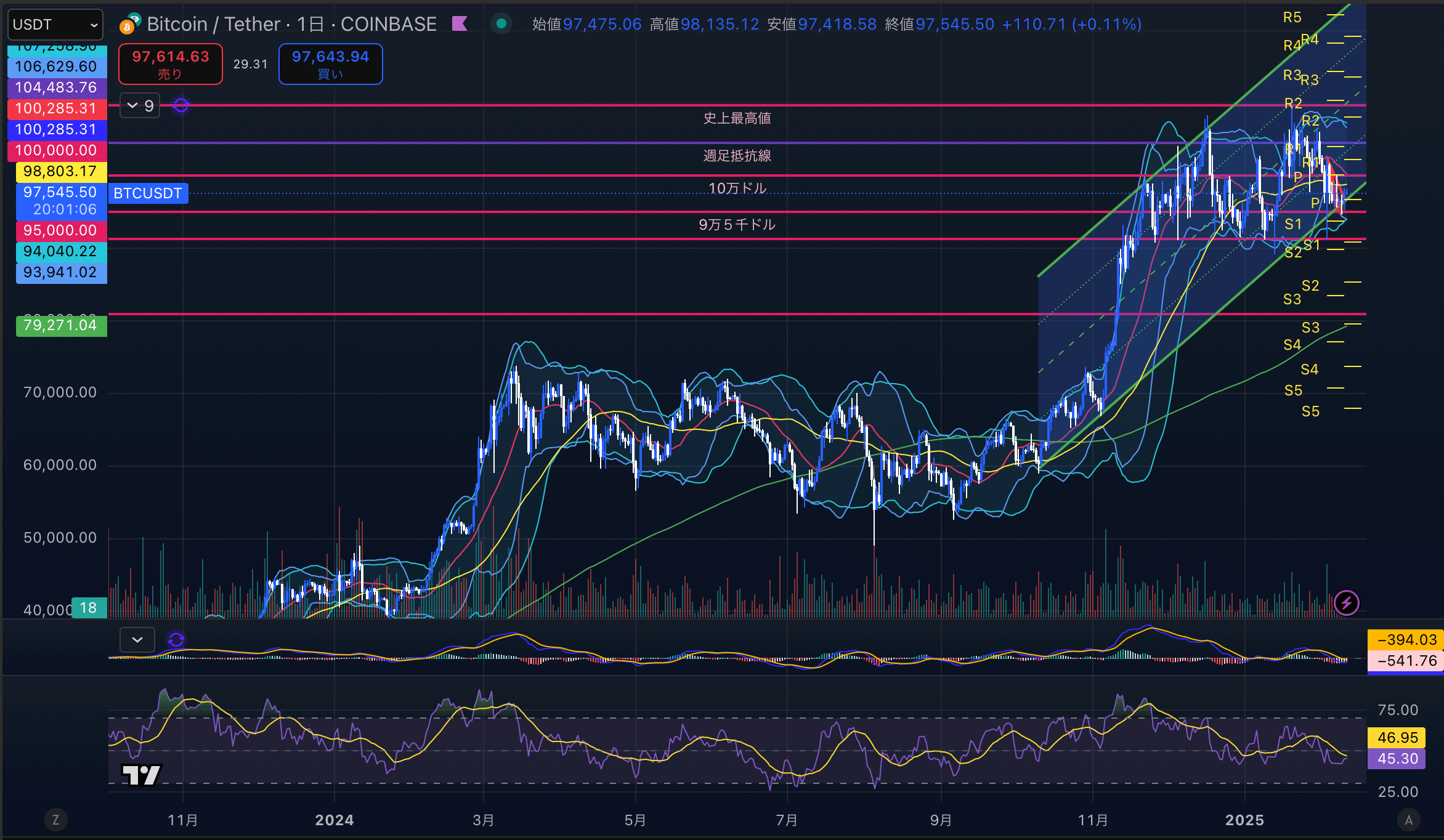Click the change value +110.71 (+0.11%)
The width and height of the screenshot is (1444, 840).
(x=1072, y=24)
